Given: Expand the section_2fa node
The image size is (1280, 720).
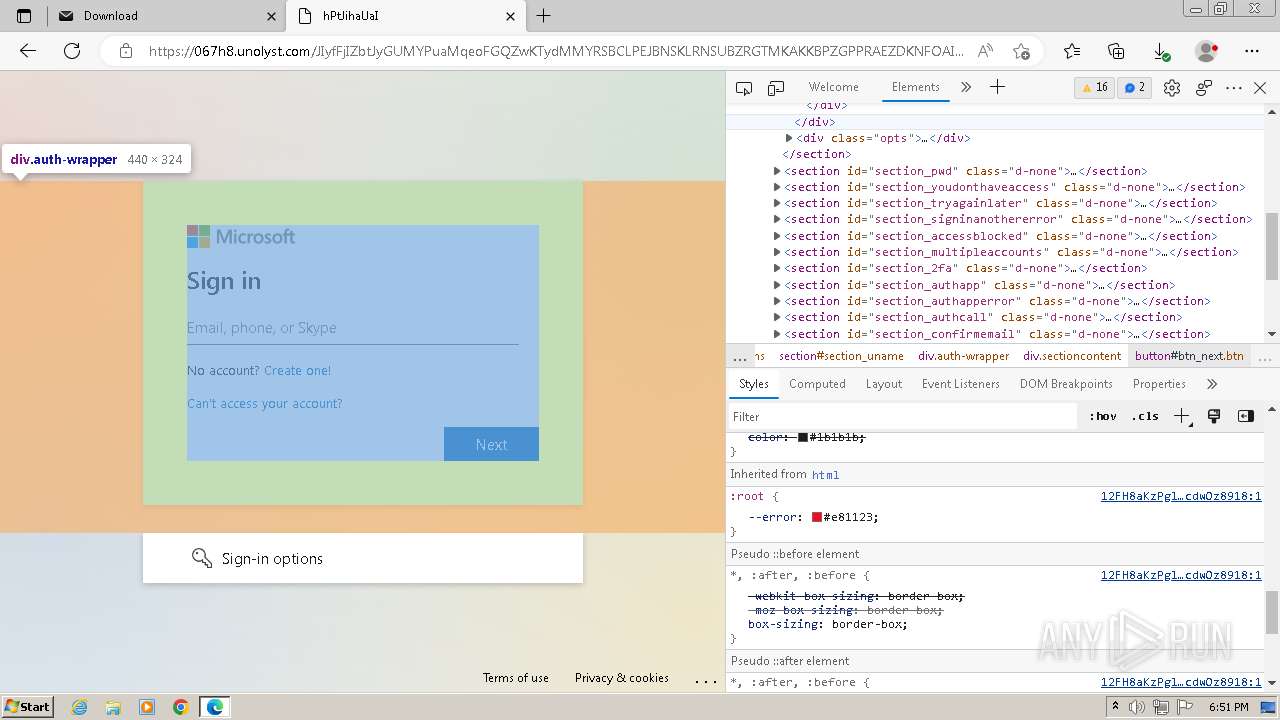Looking at the screenshot, I should (x=777, y=268).
